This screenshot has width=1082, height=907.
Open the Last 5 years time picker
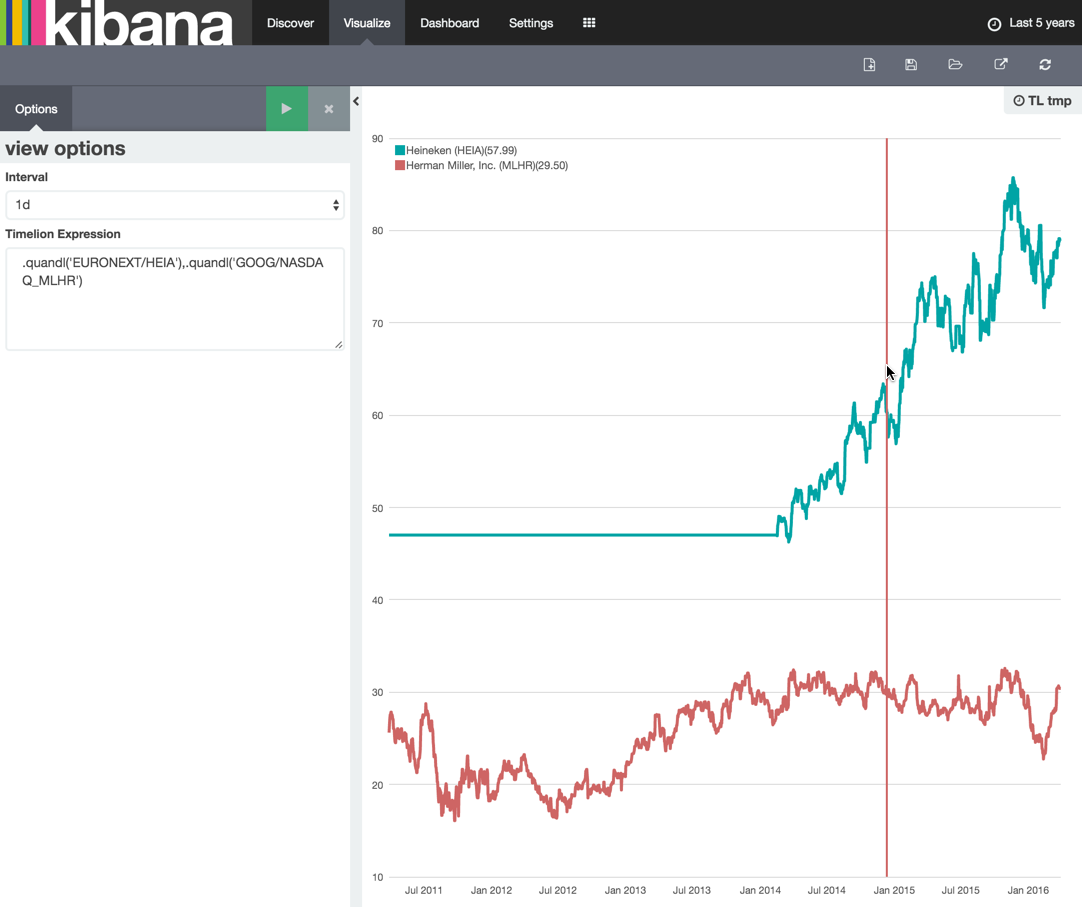[1030, 23]
